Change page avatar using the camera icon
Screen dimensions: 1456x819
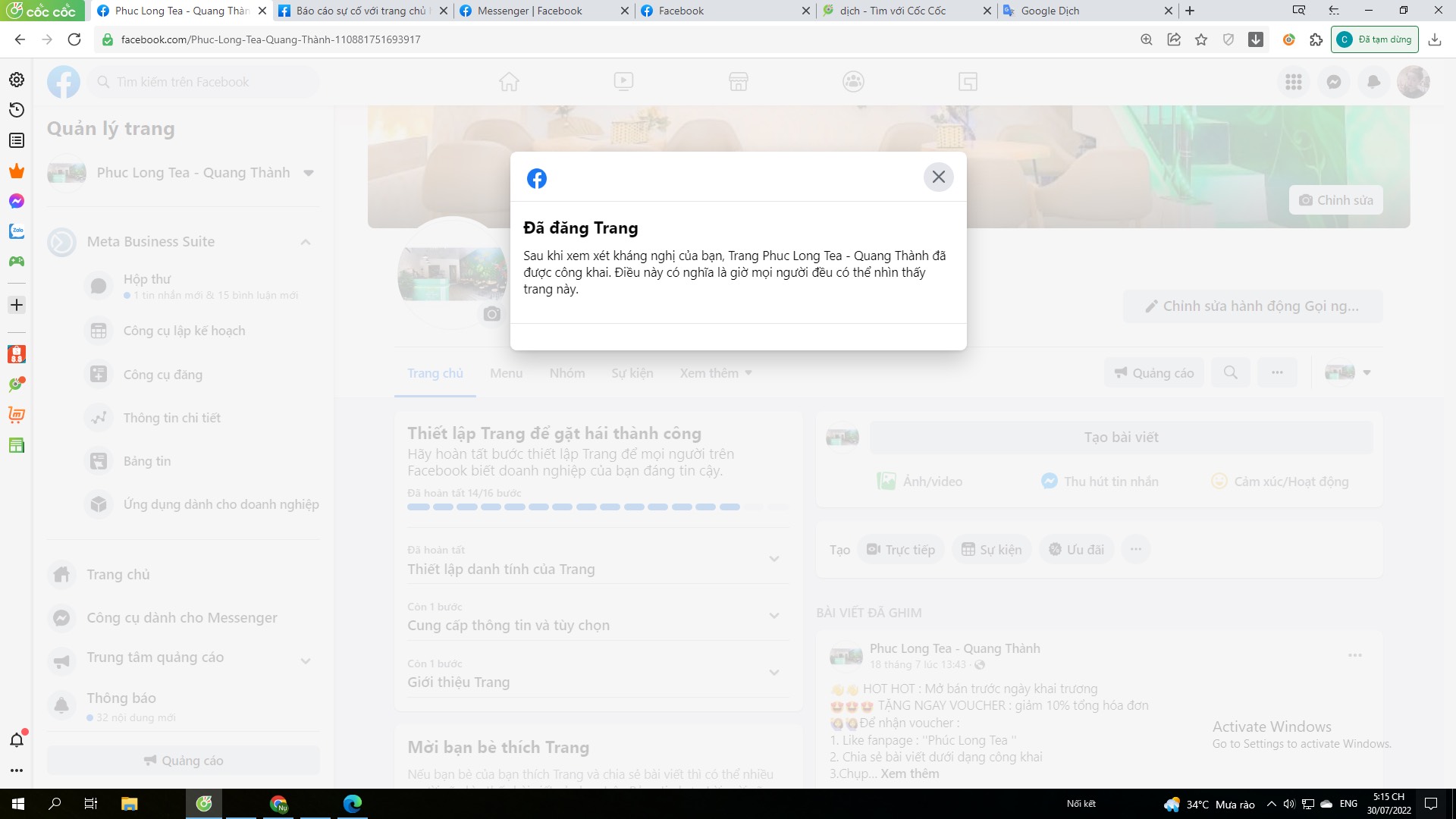[x=492, y=314]
